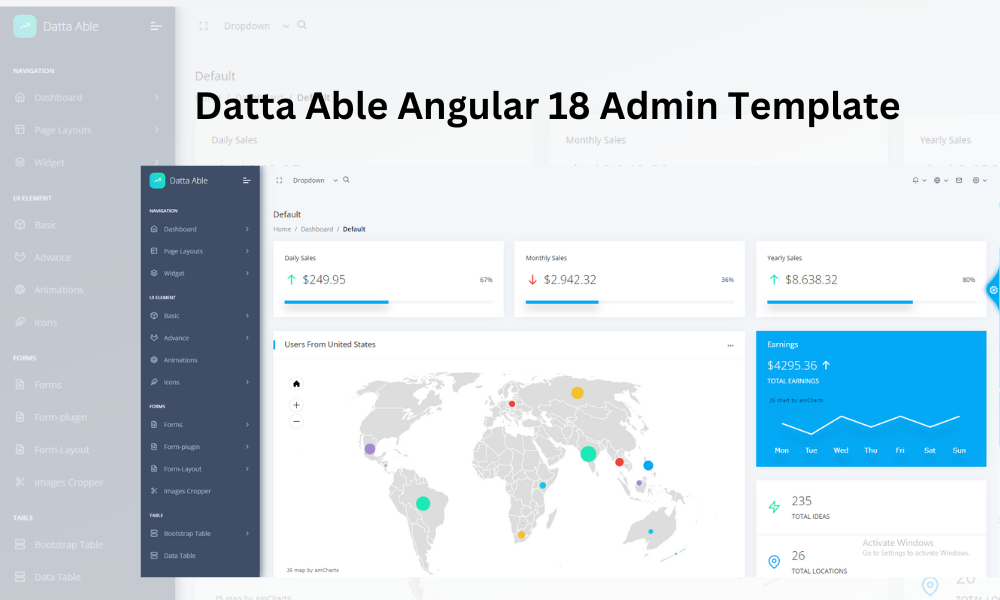The width and height of the screenshot is (1000, 600).
Task: Click the Dashboard breadcrumb link
Action: 317,229
